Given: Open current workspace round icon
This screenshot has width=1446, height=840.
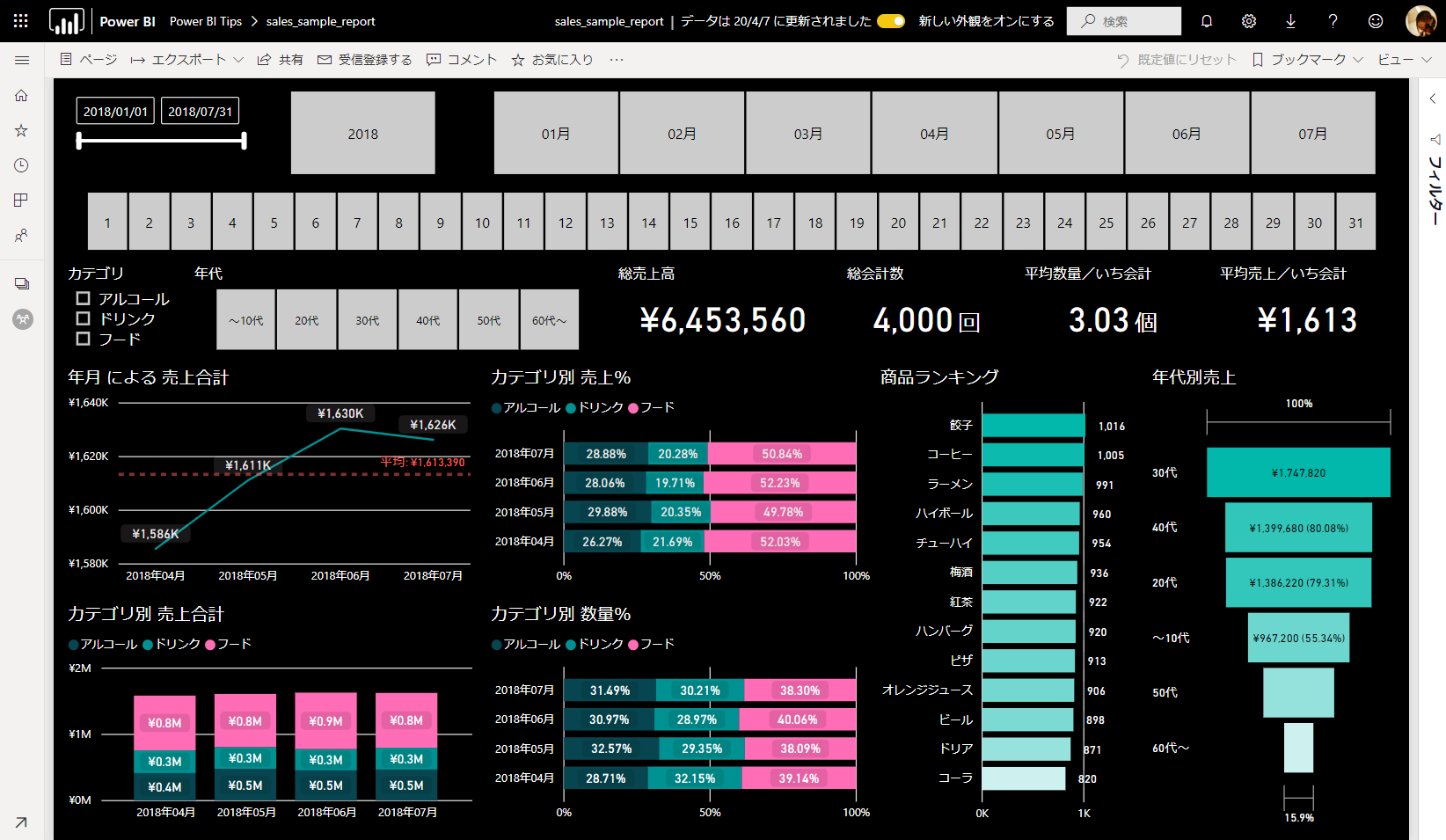Looking at the screenshot, I should coord(23,319).
